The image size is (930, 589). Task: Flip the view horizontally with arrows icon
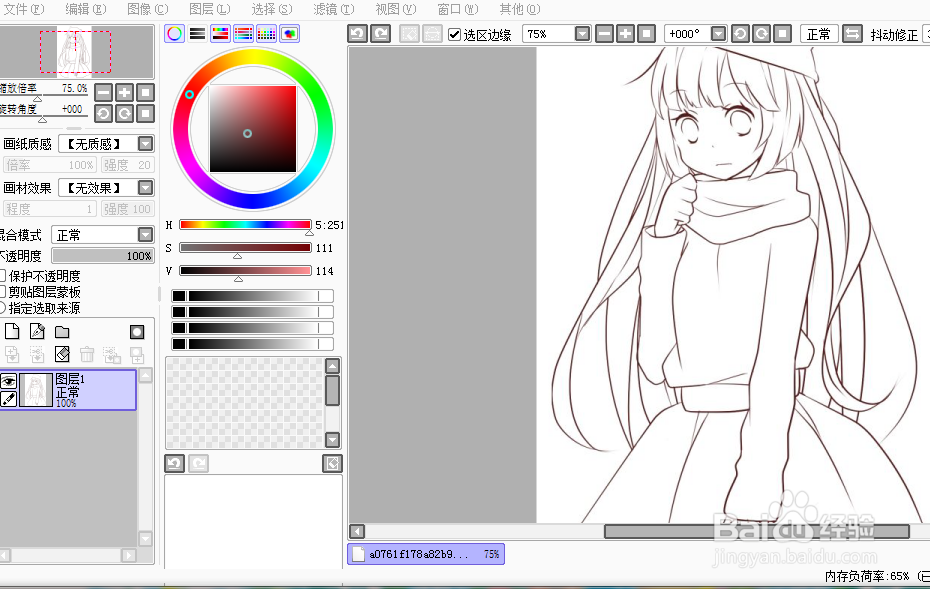[852, 34]
